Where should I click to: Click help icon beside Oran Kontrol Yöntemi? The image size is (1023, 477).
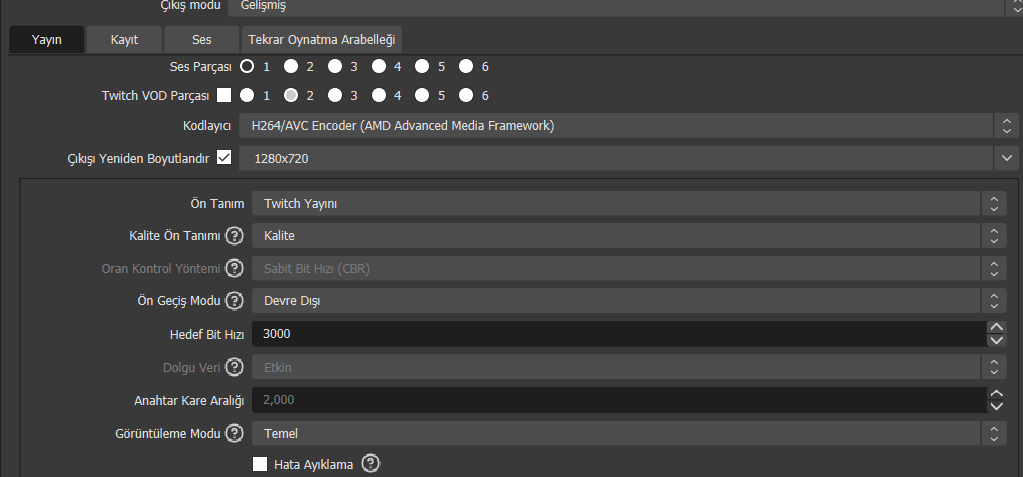tap(235, 268)
